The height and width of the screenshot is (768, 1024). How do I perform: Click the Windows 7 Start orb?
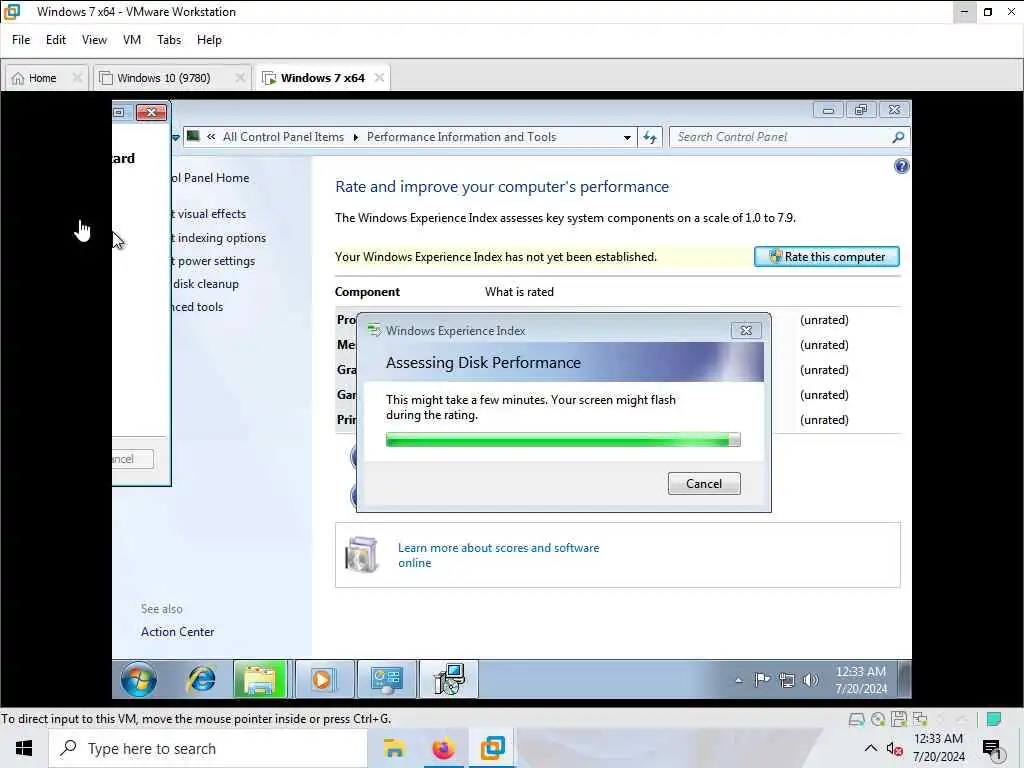pos(138,679)
